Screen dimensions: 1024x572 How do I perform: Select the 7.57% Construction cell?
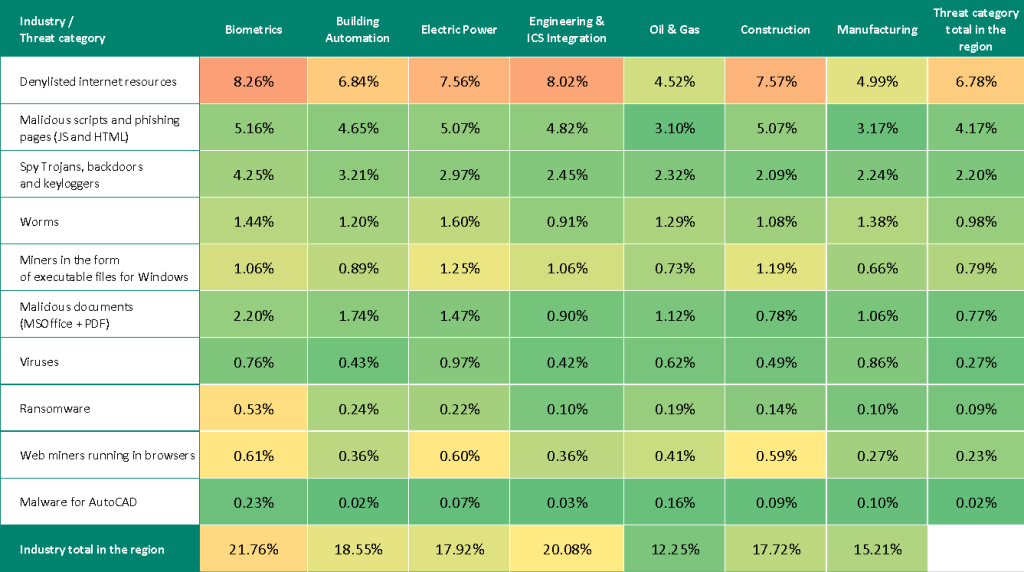(x=775, y=82)
